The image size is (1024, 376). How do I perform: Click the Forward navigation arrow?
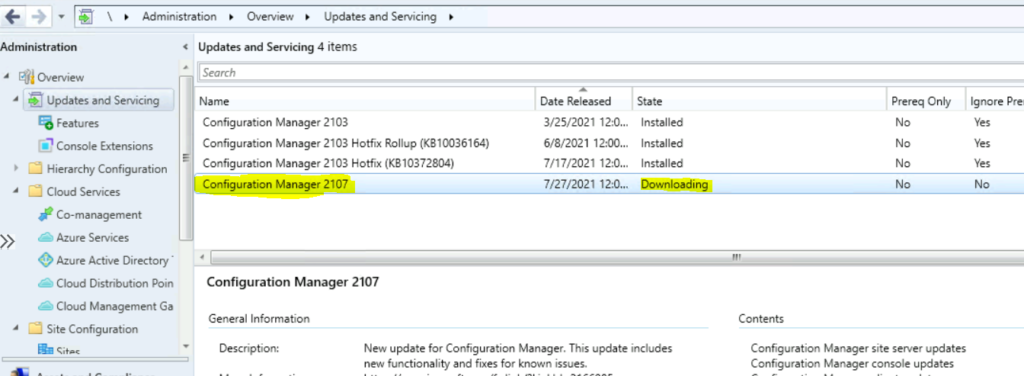pos(39,16)
